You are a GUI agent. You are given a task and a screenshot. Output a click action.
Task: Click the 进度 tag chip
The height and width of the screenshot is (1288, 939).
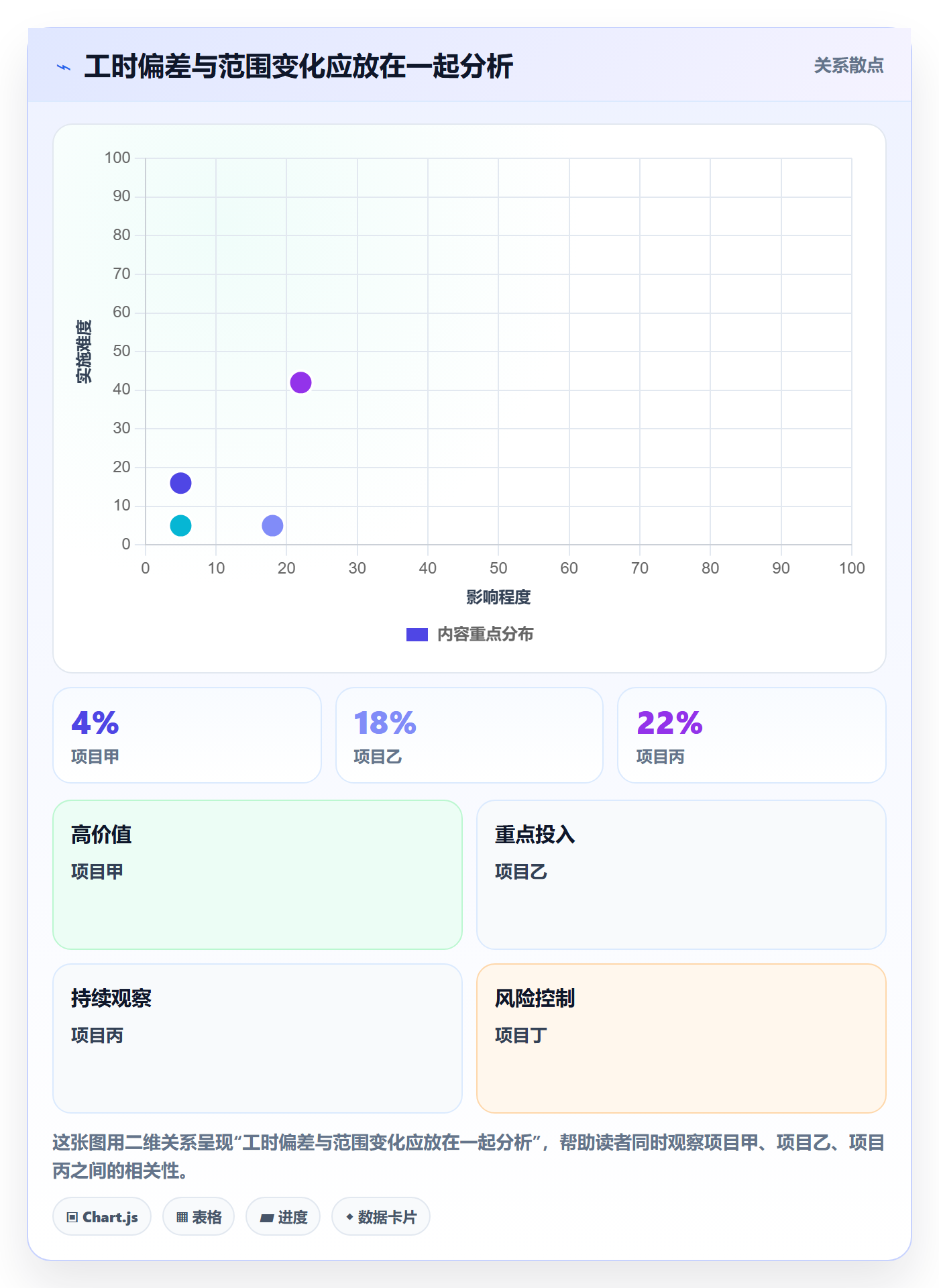pyautogui.click(x=283, y=1217)
